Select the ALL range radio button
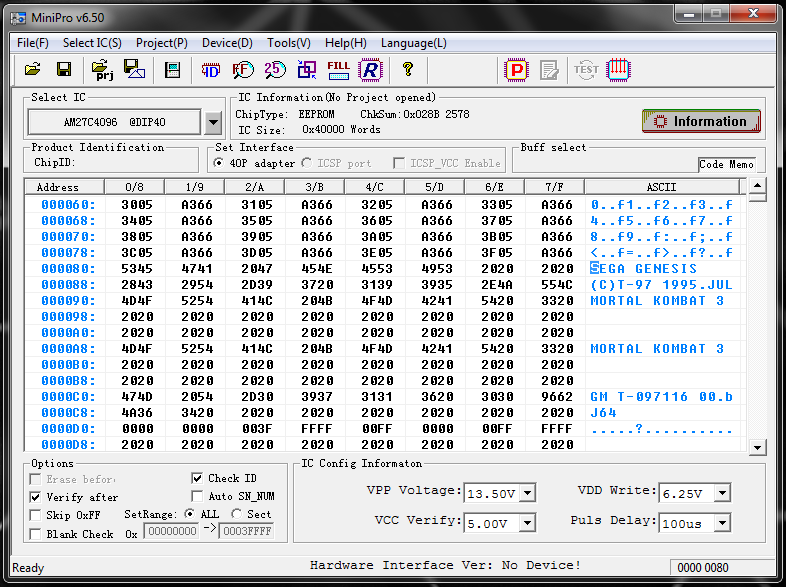 point(189,514)
